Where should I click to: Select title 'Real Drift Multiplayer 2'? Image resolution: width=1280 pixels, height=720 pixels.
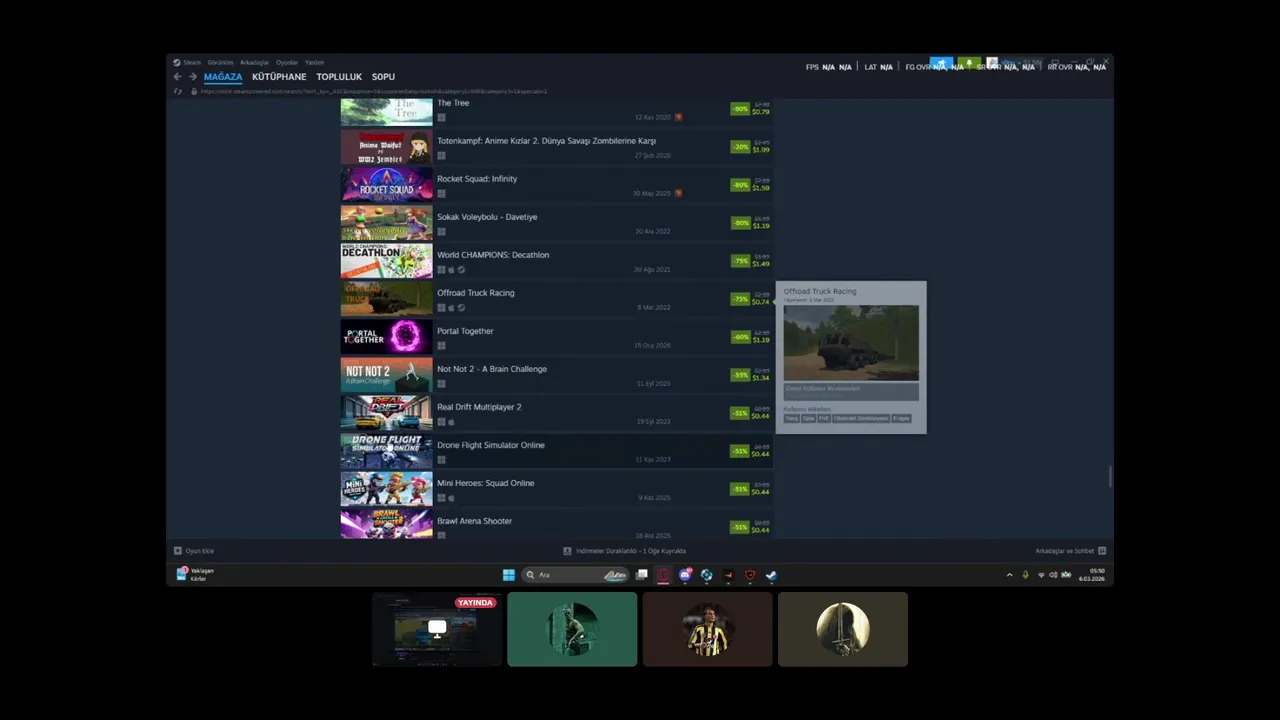pos(479,407)
